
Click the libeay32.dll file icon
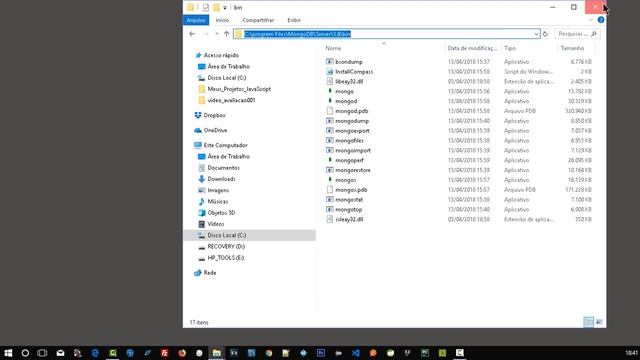pyautogui.click(x=329, y=81)
